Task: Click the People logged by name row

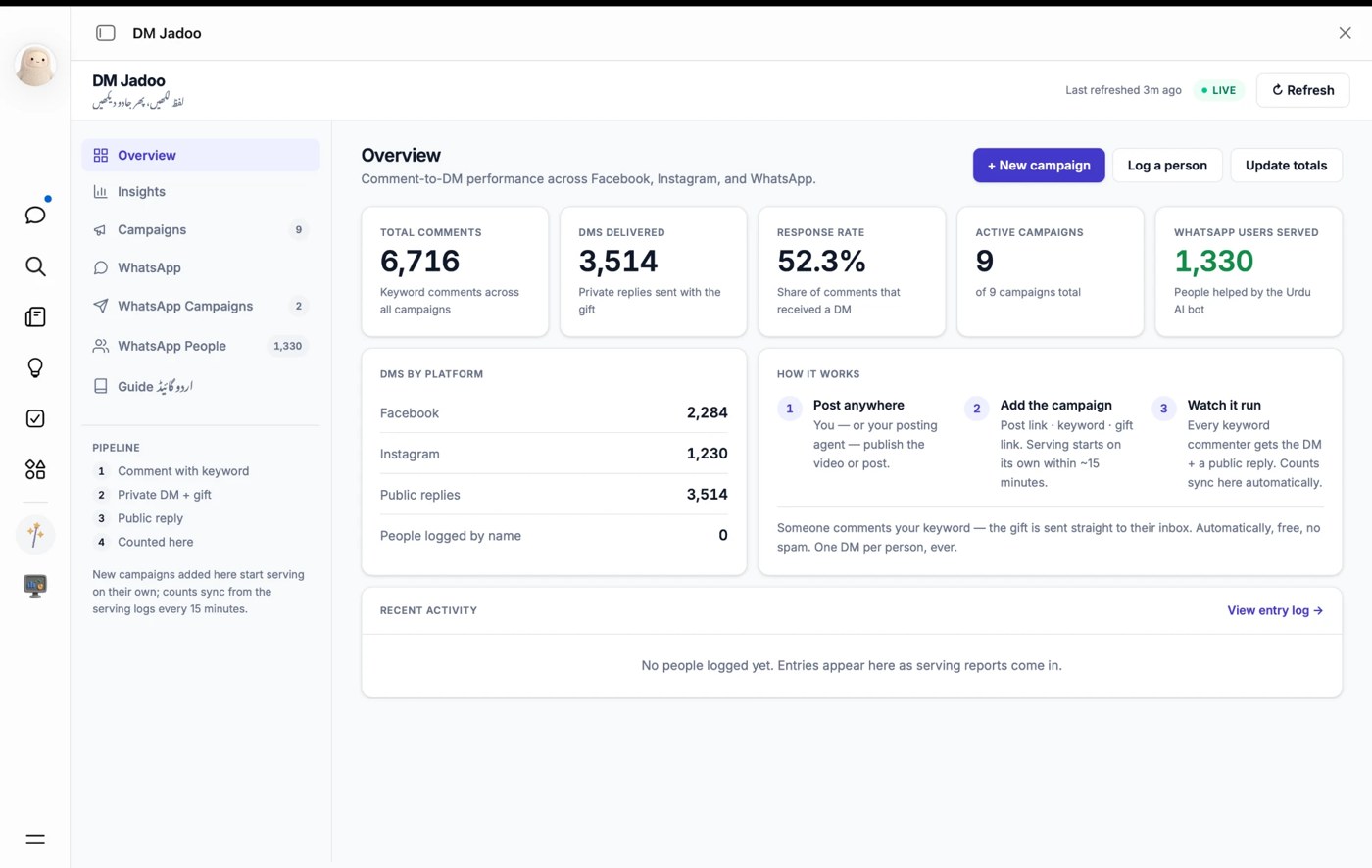Action: click(554, 536)
